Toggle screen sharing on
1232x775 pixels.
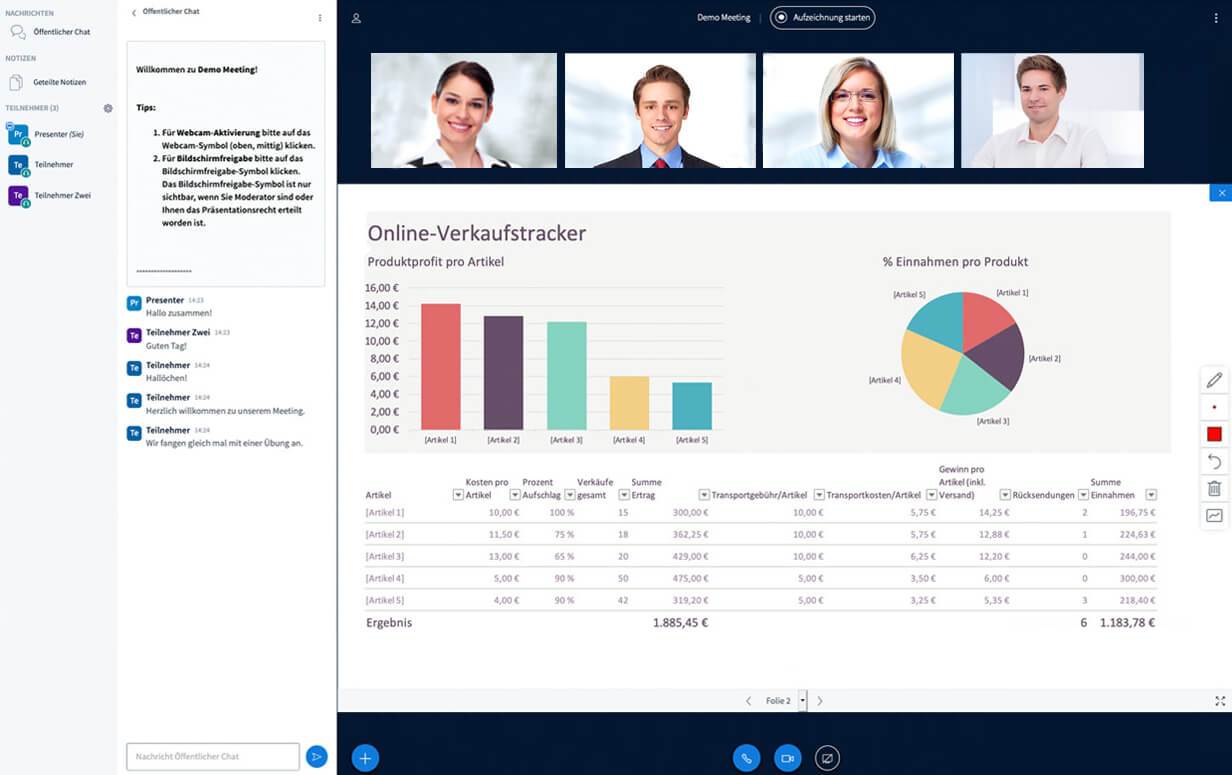click(828, 758)
